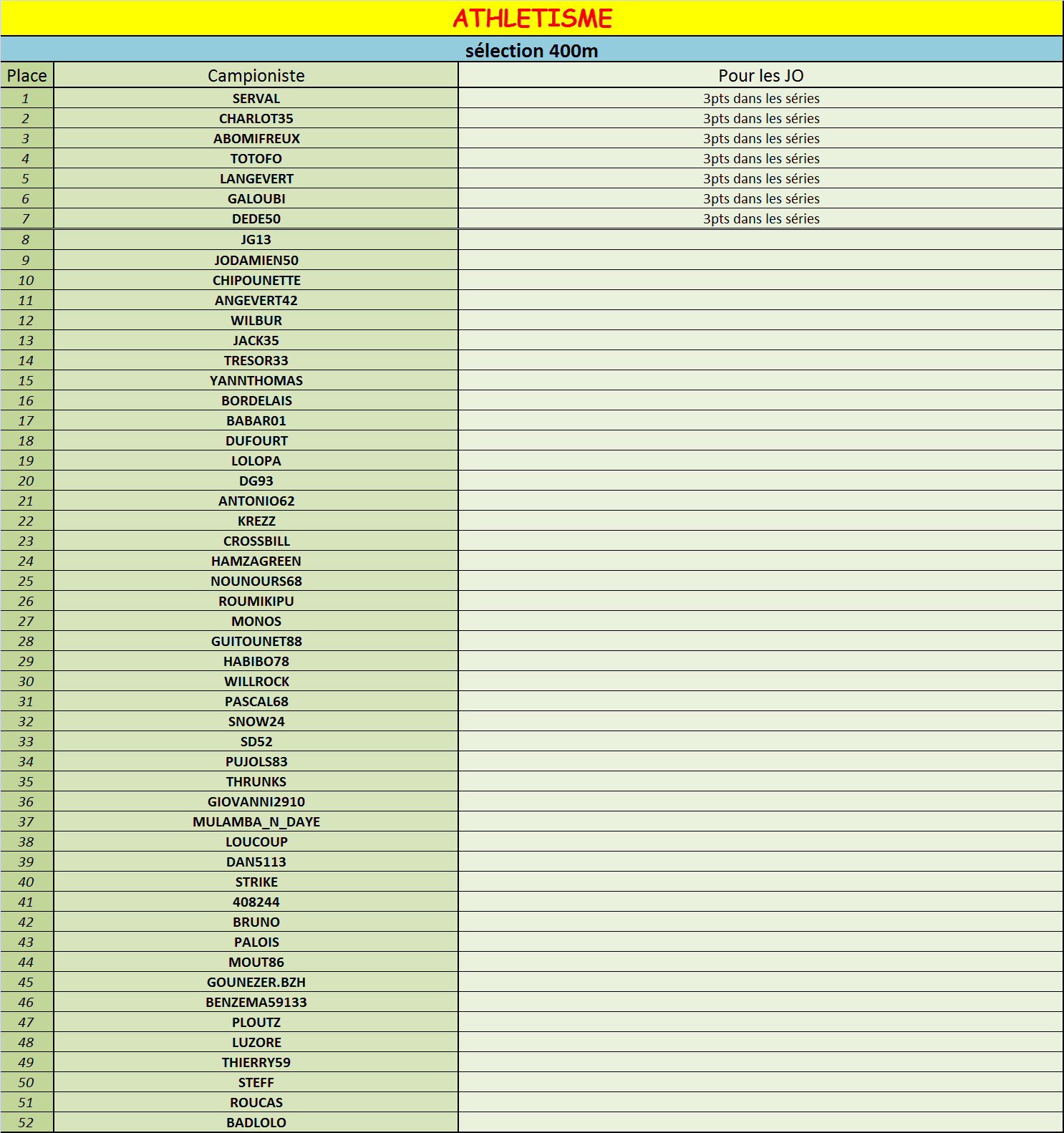Screen dimensions: 1064x1133
Task: Click the 408244 entry
Action: (256, 902)
